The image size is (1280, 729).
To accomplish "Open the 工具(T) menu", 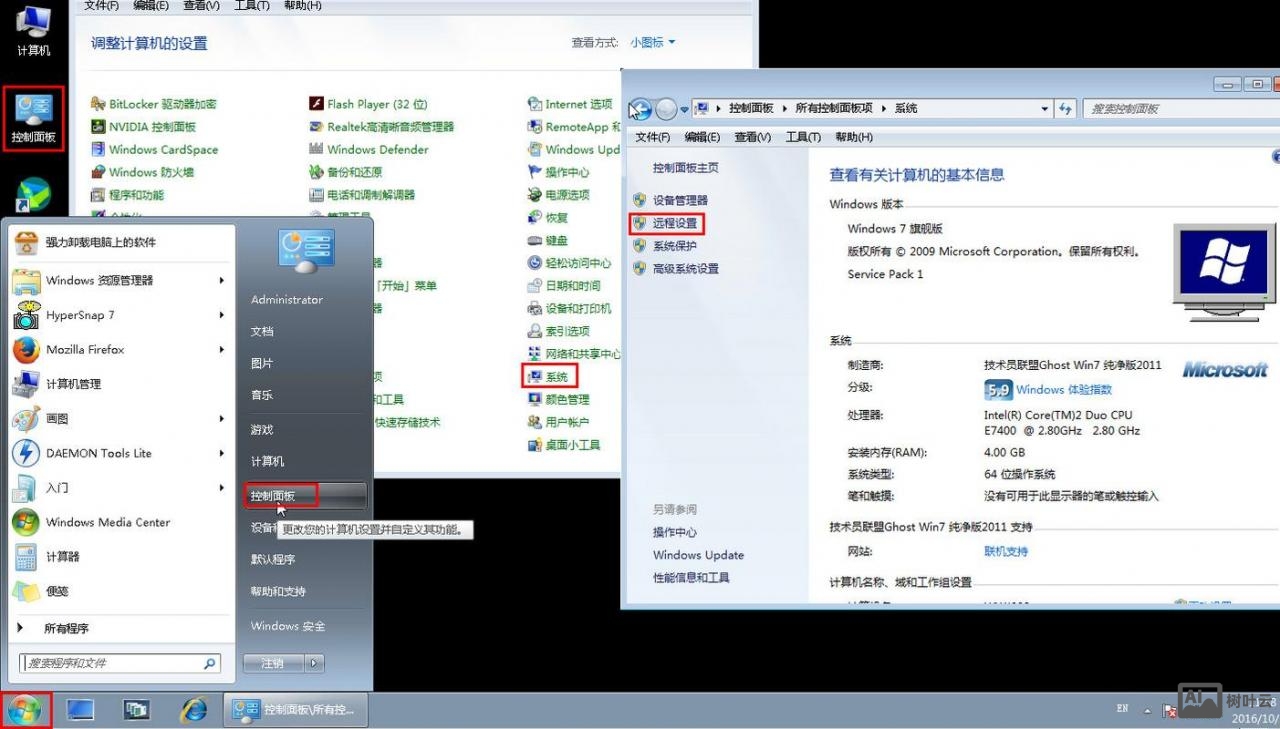I will 803,137.
